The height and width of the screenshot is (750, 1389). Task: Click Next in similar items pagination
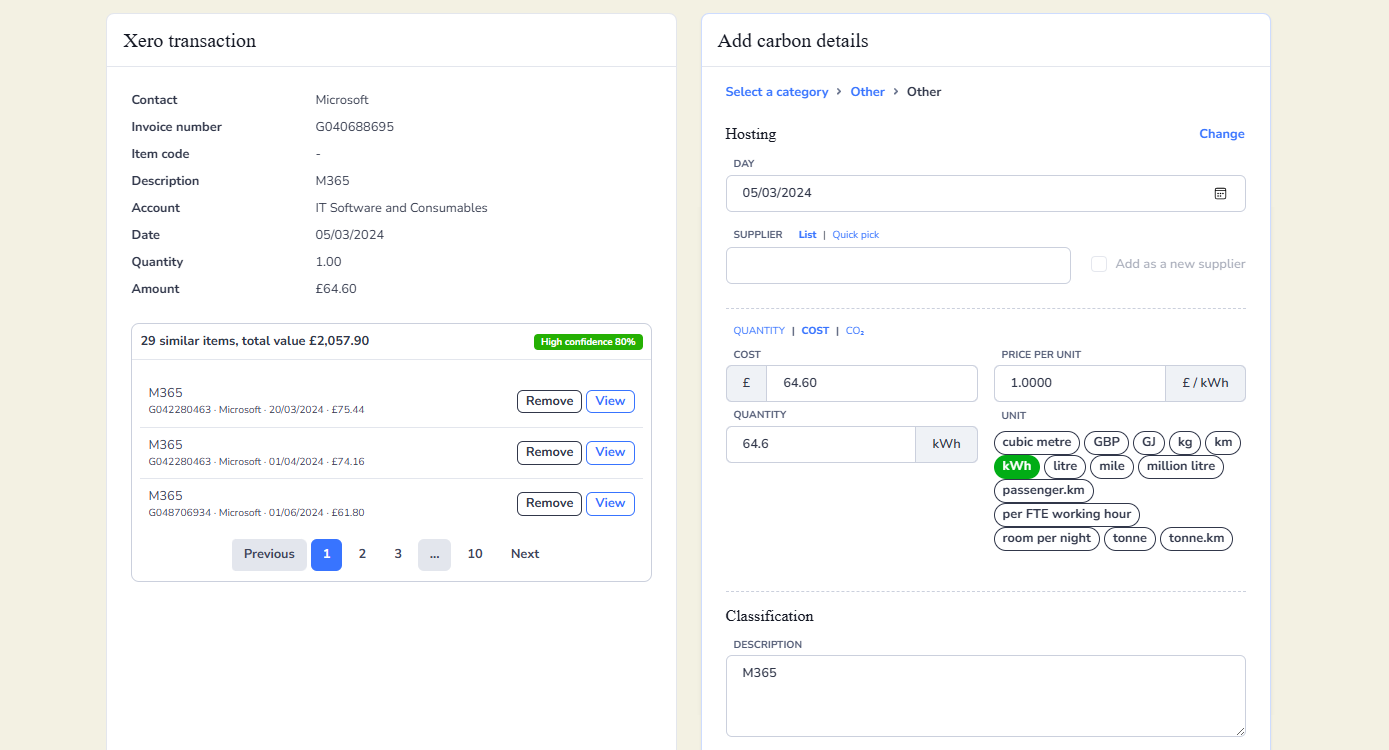[x=525, y=555]
